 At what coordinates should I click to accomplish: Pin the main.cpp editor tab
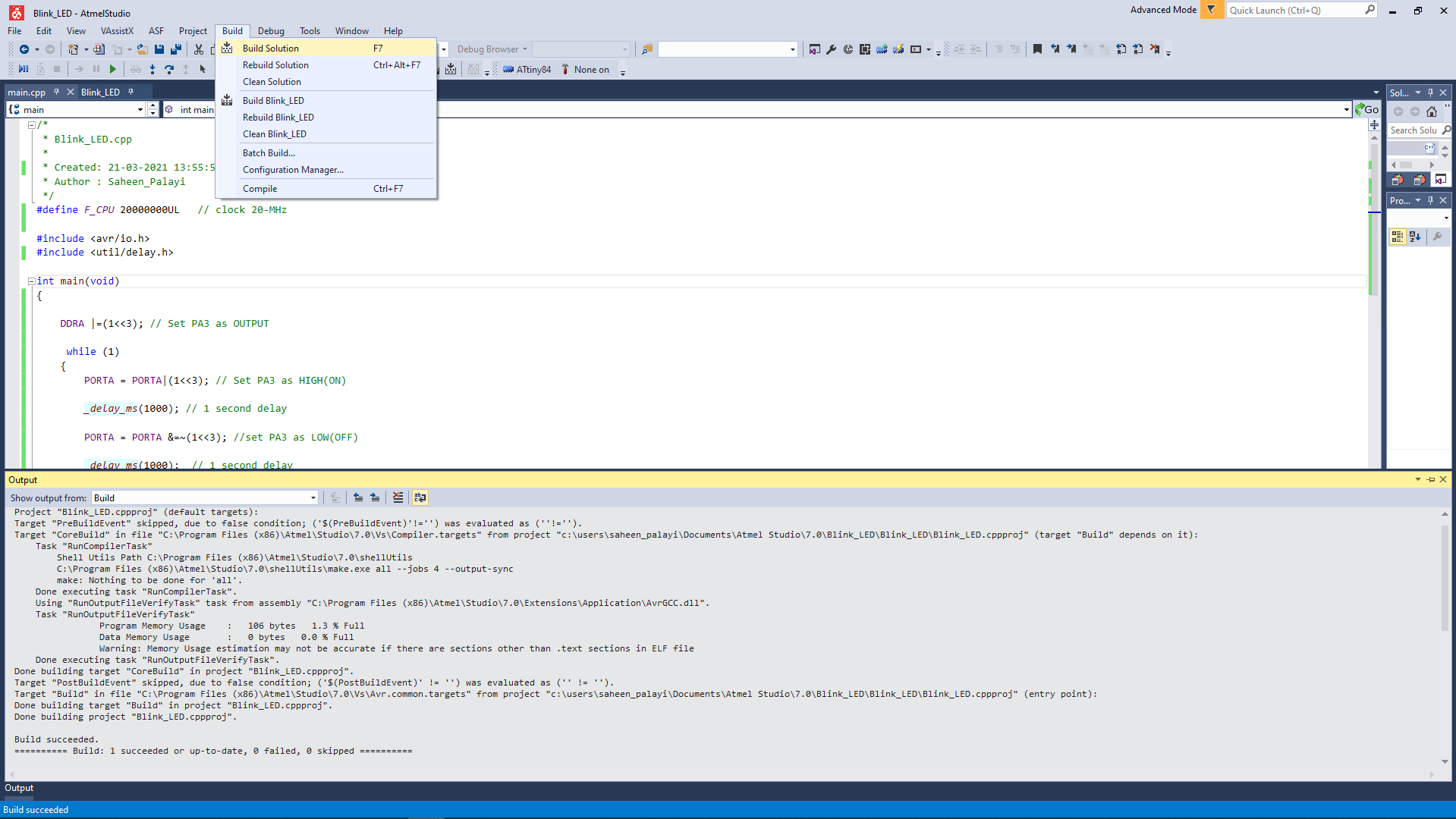tap(56, 92)
